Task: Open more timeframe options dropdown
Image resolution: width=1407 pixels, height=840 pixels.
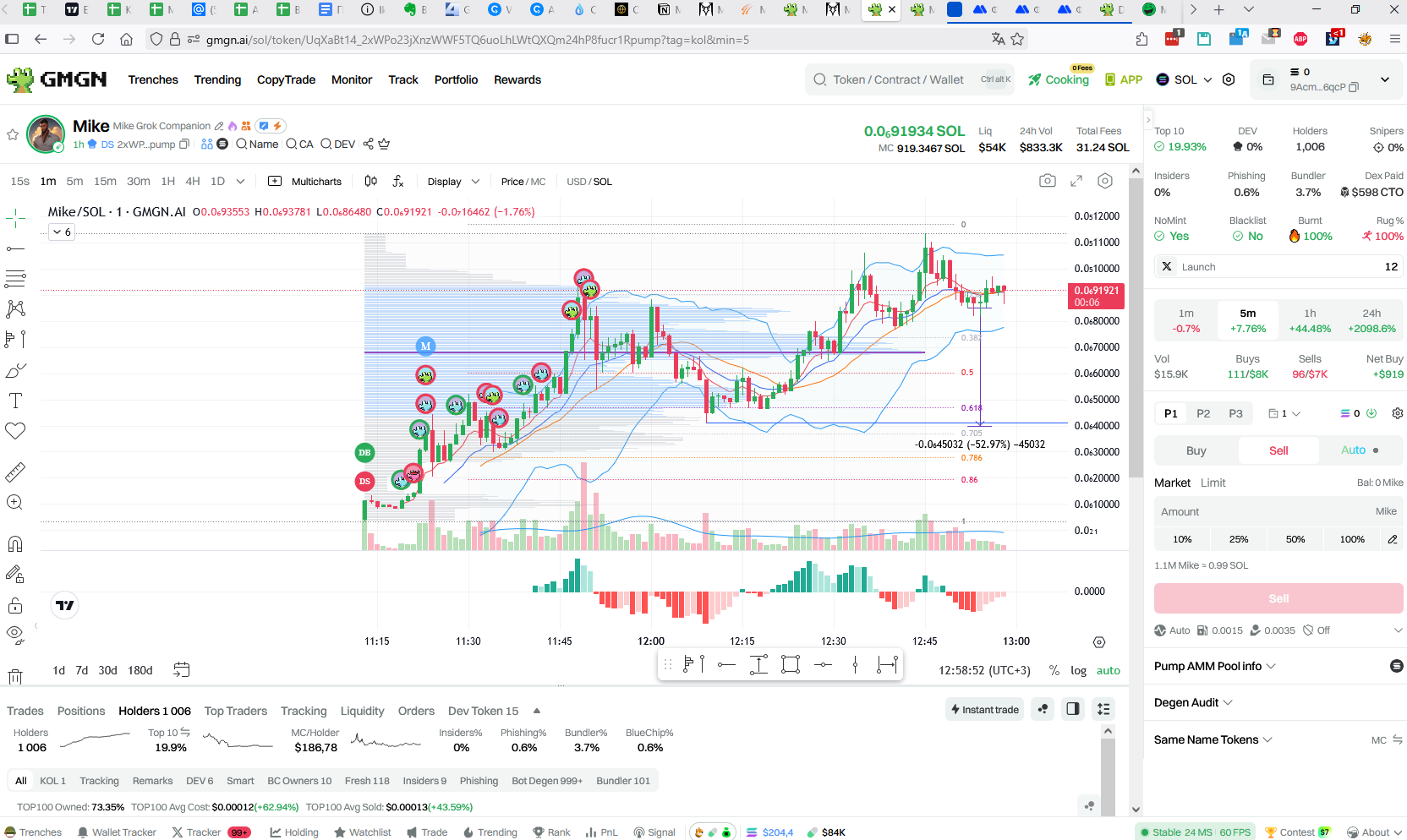Action: click(241, 181)
